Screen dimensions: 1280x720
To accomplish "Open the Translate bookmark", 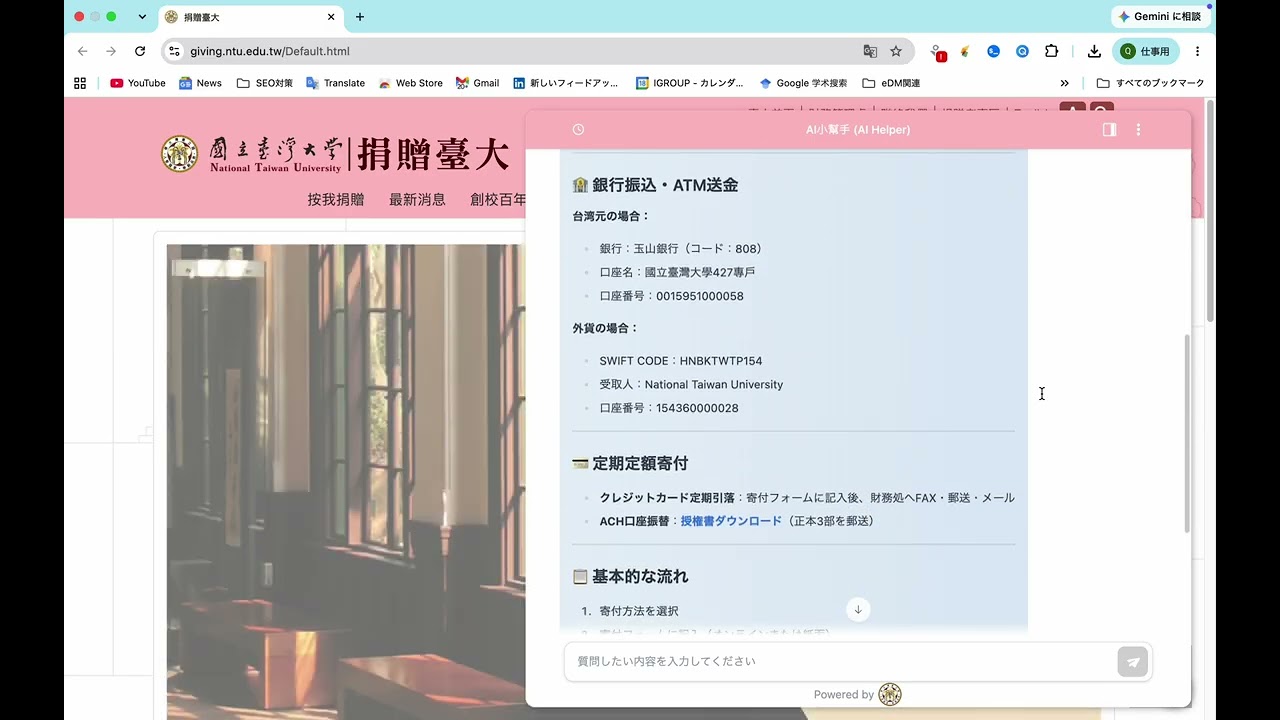I will 335,83.
